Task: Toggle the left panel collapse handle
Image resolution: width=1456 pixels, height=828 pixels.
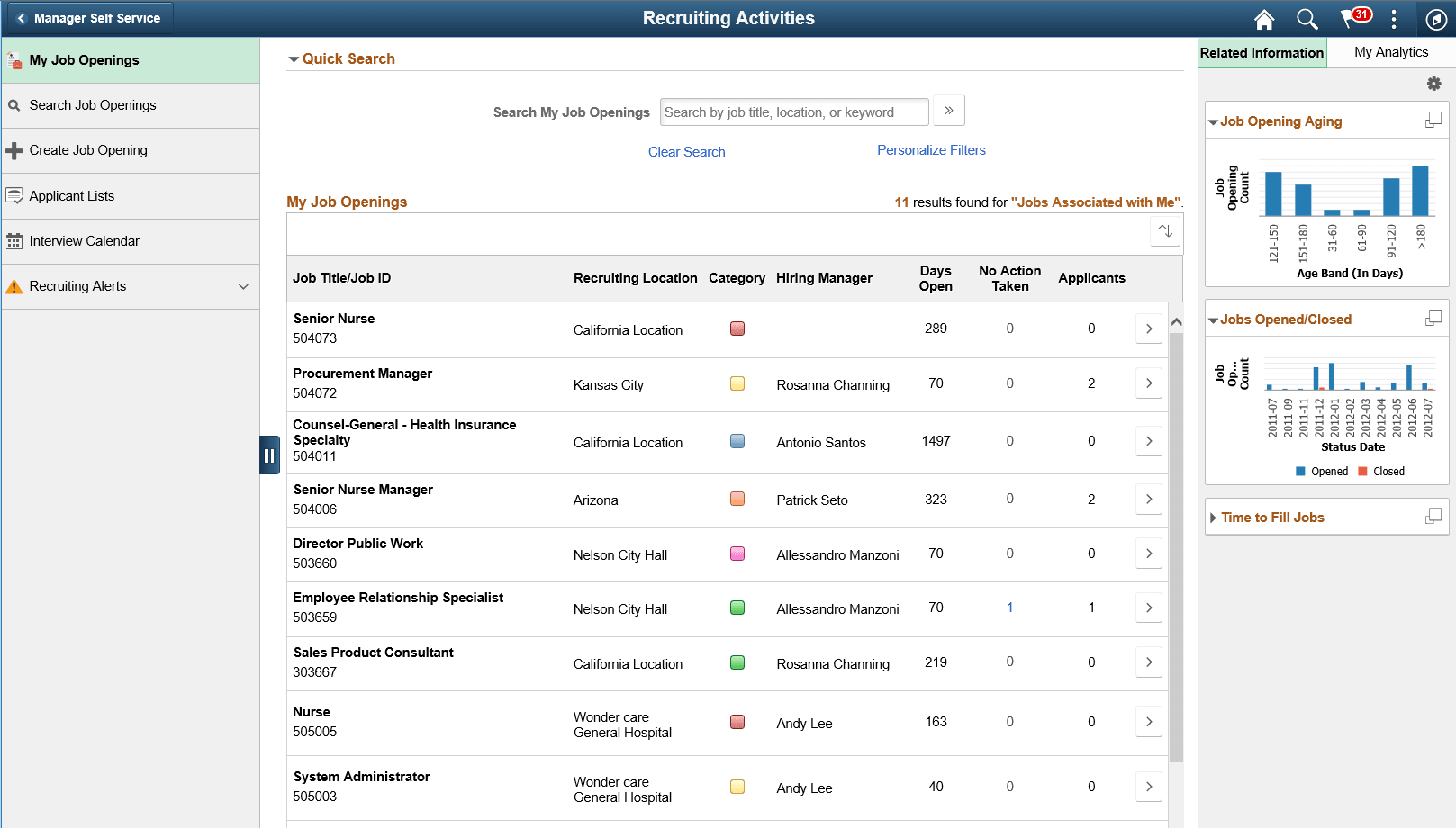Action: coord(270,455)
